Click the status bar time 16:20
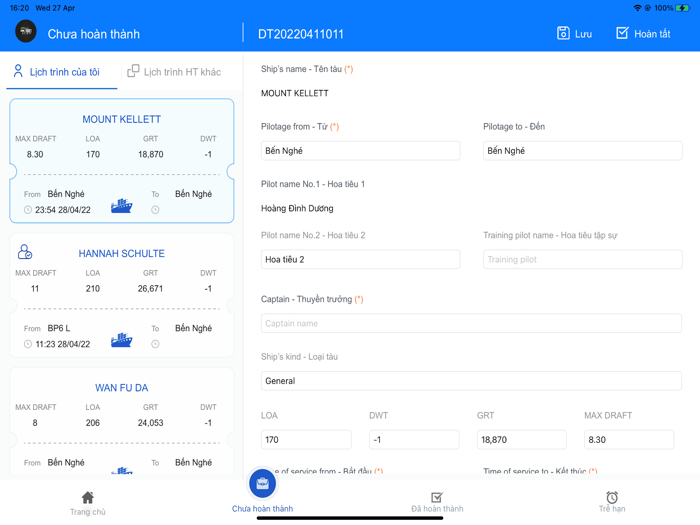 (19, 8)
